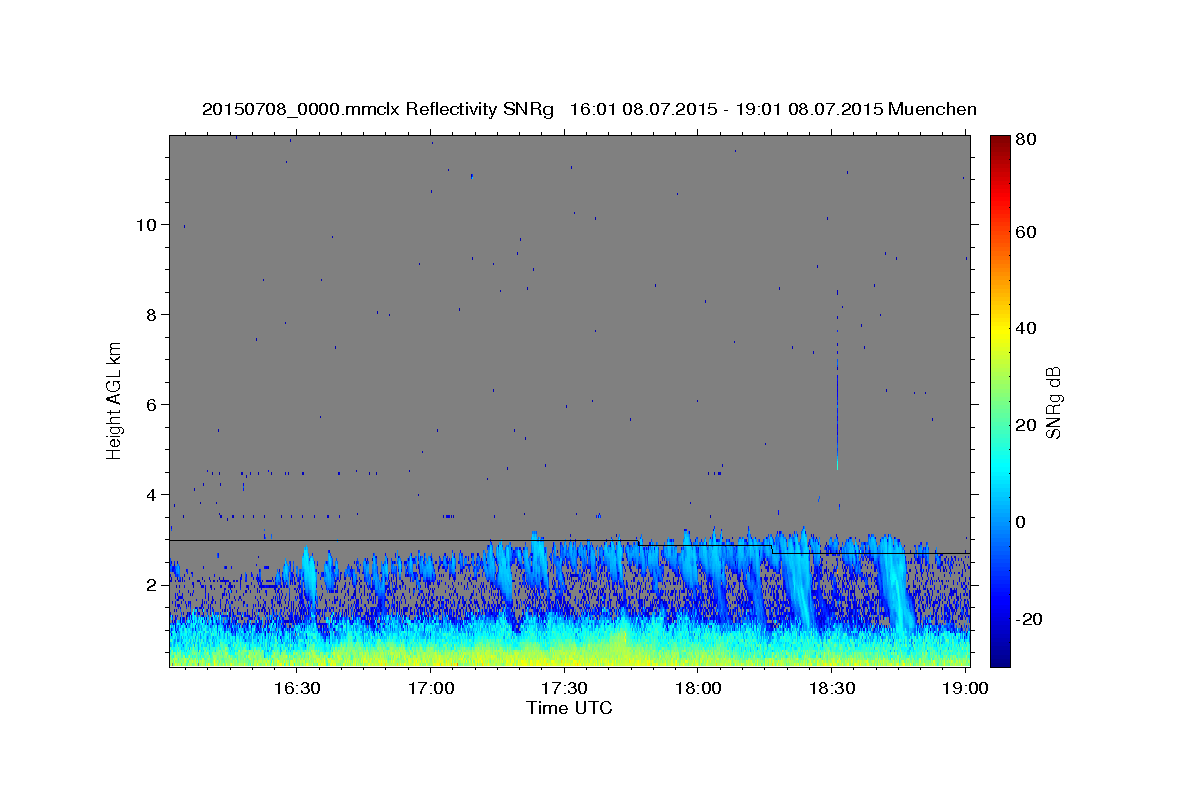This screenshot has width=1200, height=800.
Task: Click the 19:00 time tick label
Action: coord(965,689)
